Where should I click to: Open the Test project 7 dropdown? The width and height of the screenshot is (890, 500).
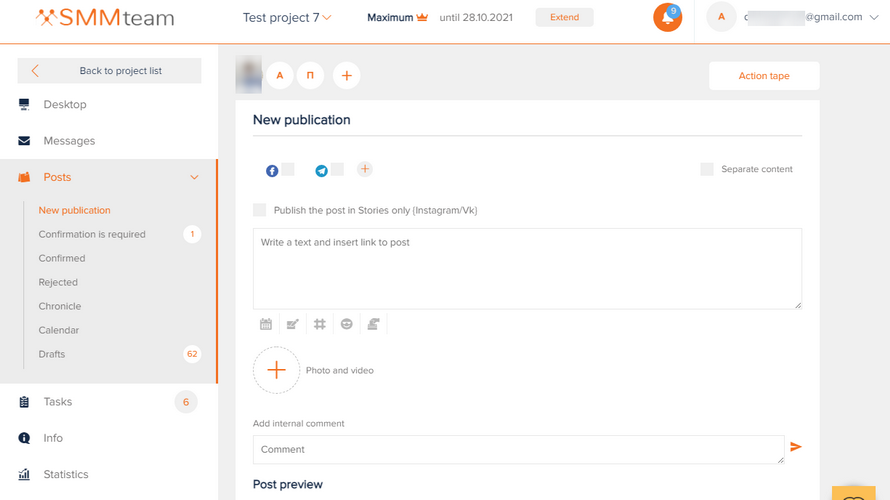coord(287,18)
